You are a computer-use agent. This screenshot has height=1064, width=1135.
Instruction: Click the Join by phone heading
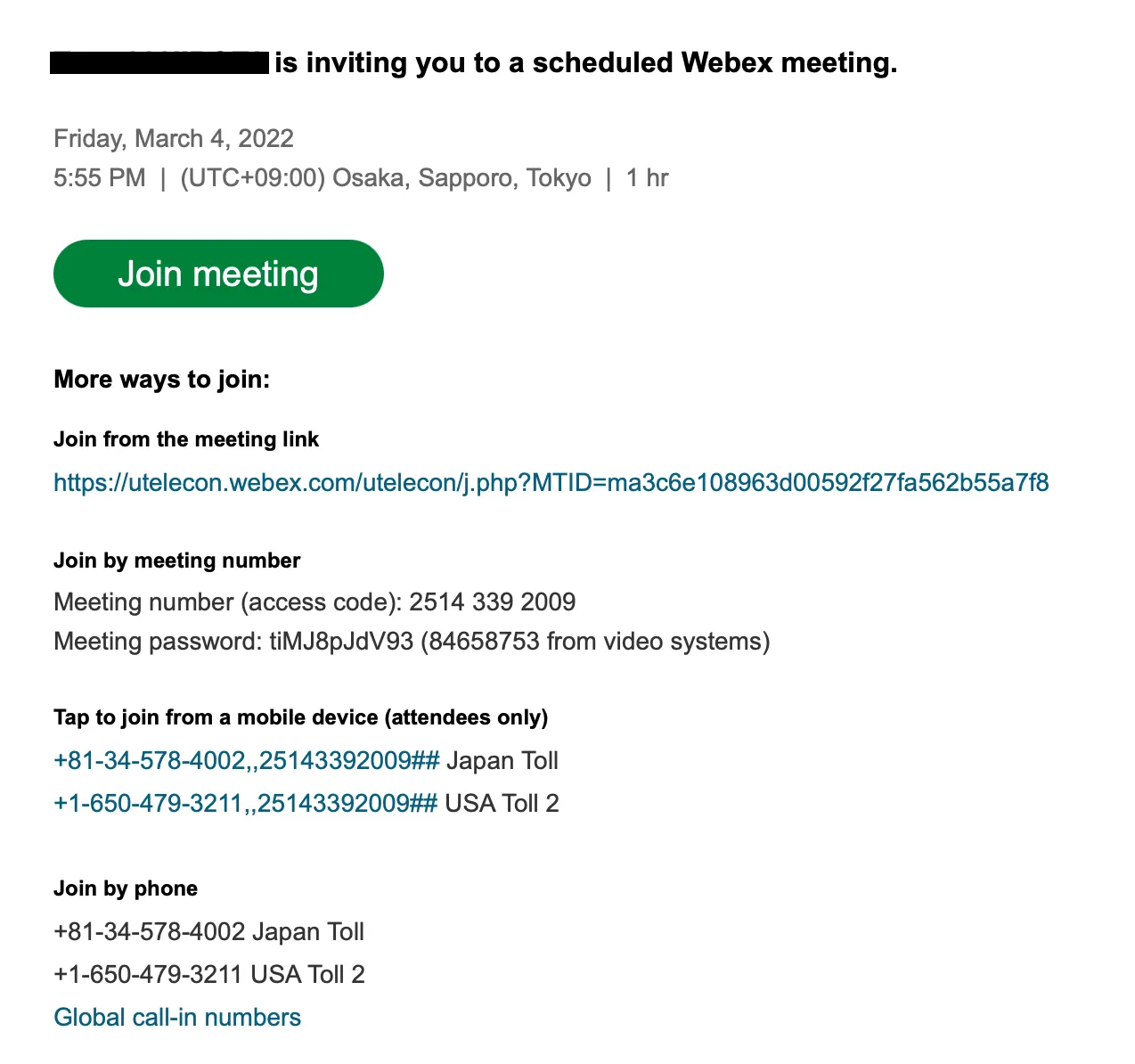[x=126, y=888]
